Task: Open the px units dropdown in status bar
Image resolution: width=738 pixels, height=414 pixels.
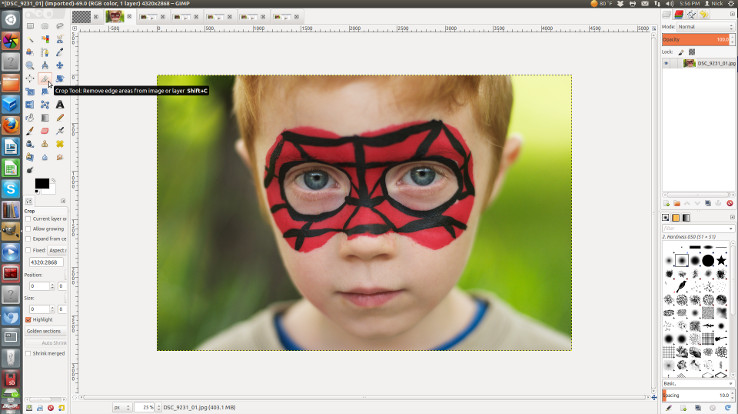Action: pos(122,407)
